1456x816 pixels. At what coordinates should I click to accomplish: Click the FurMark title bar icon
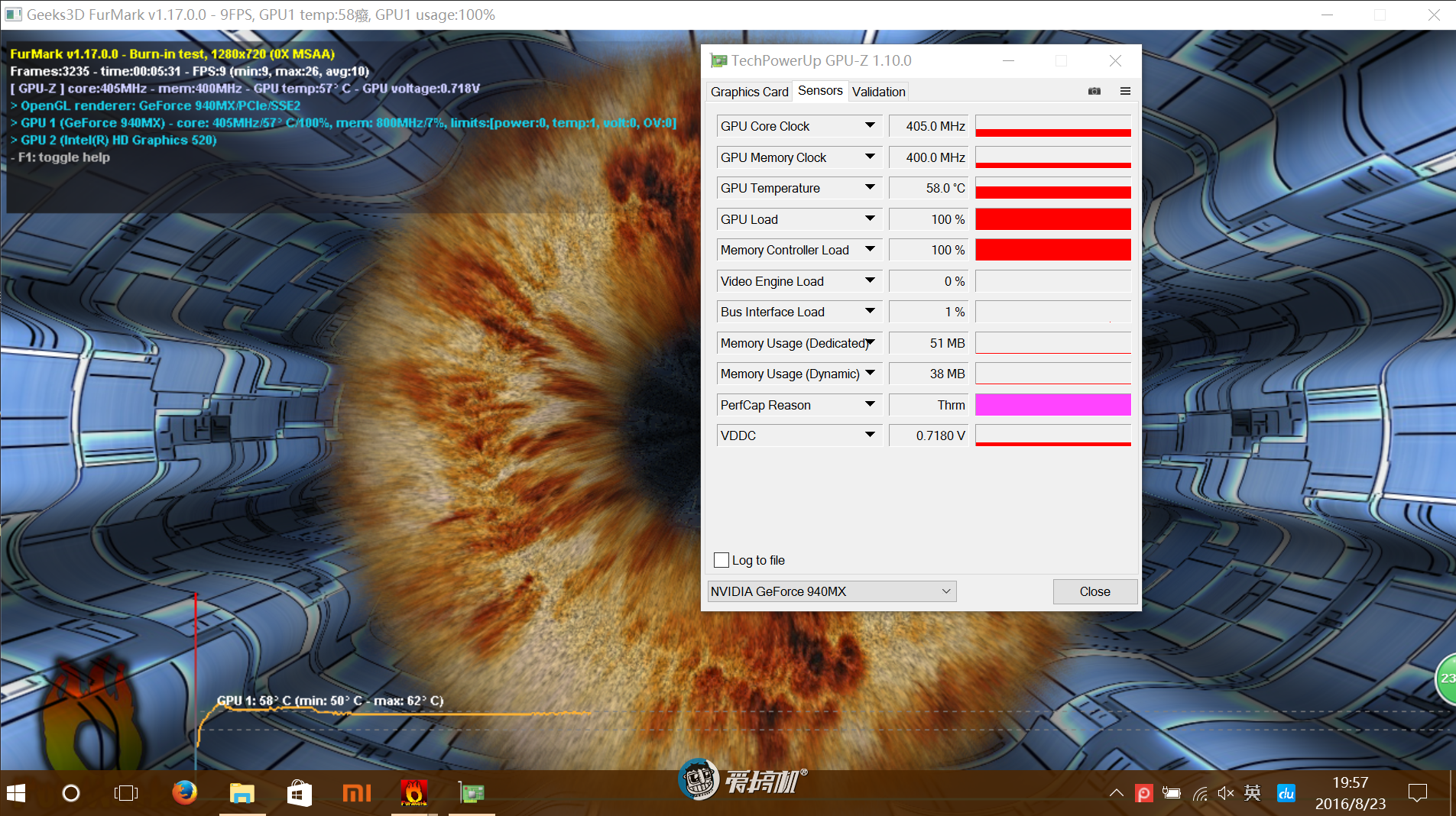(12, 15)
